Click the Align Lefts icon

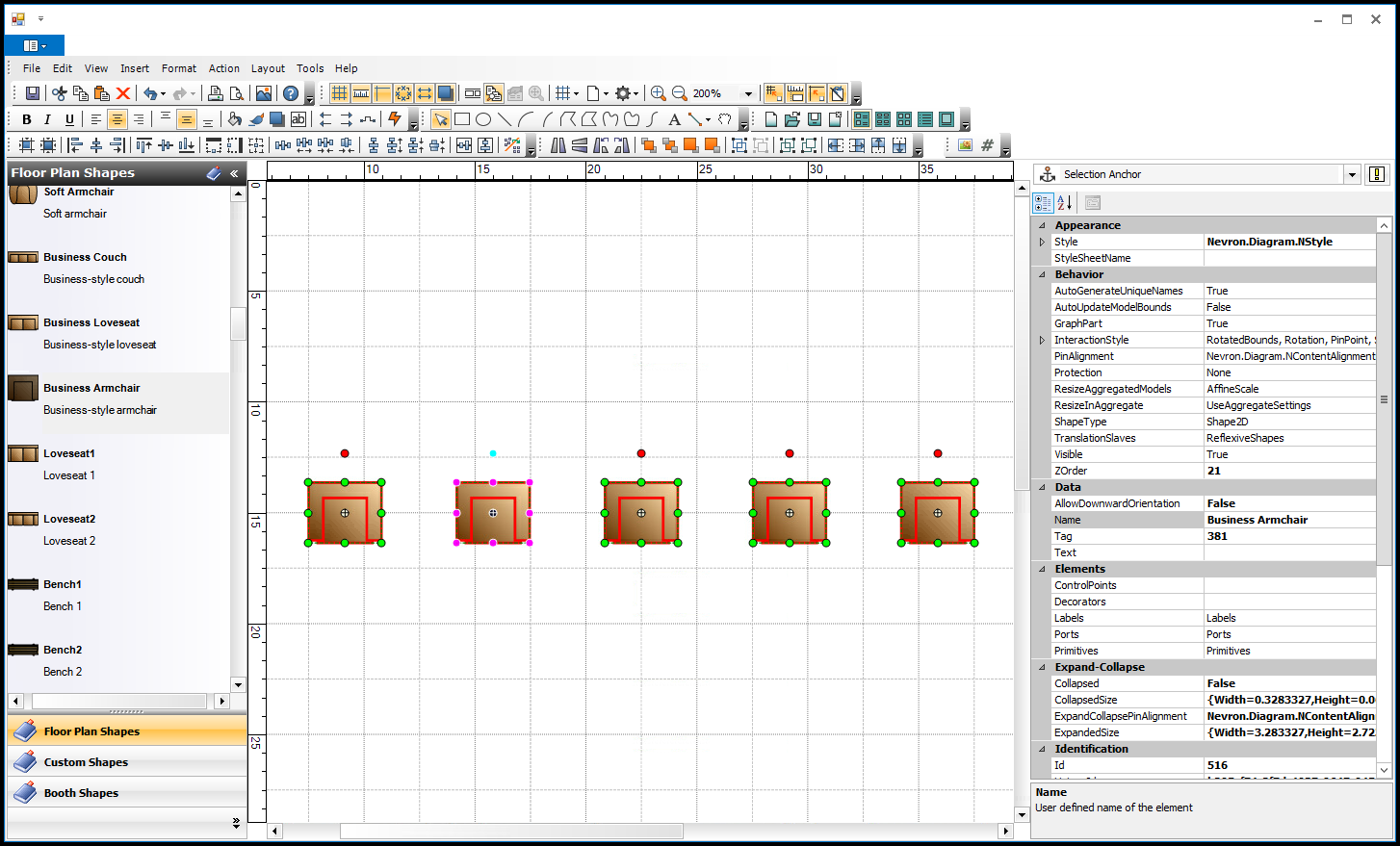click(x=75, y=145)
